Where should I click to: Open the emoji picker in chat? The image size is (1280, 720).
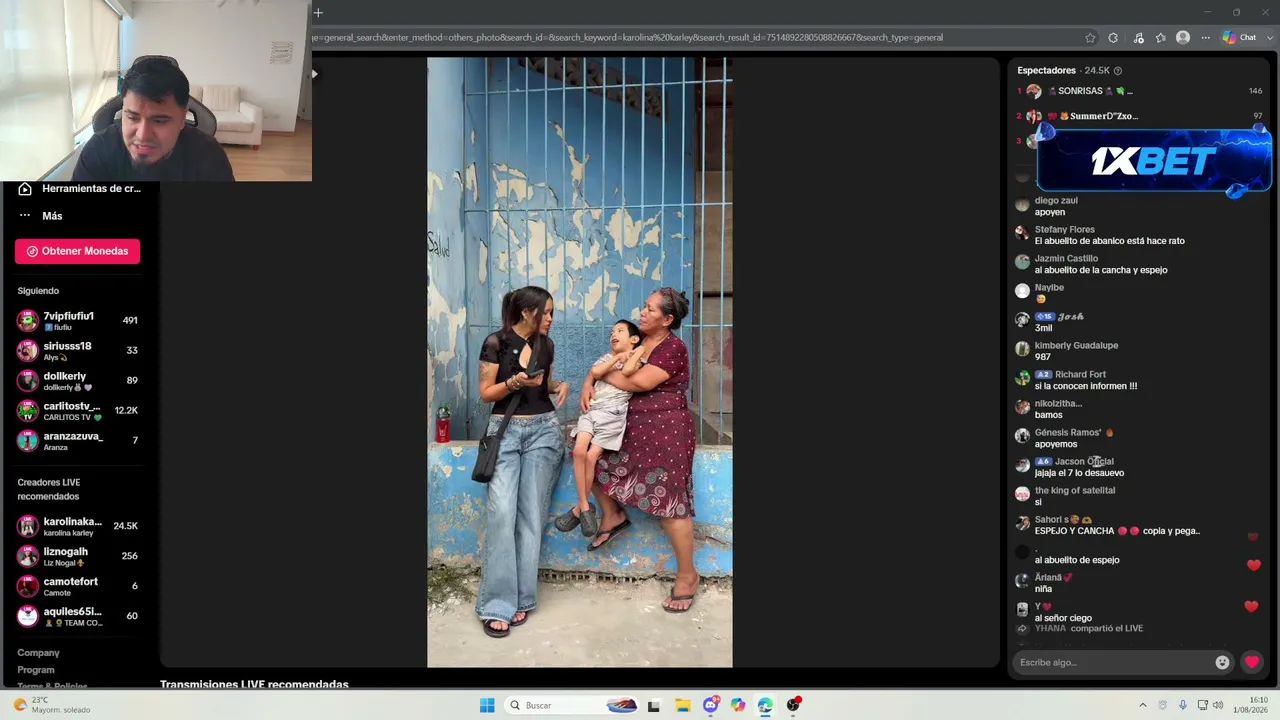pos(1222,662)
